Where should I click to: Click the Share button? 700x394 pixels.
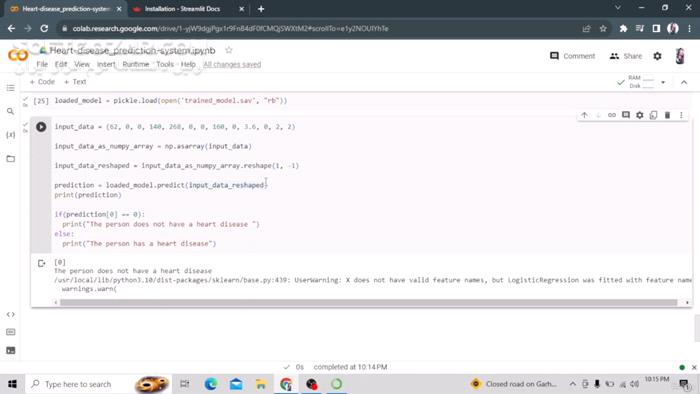[626, 56]
